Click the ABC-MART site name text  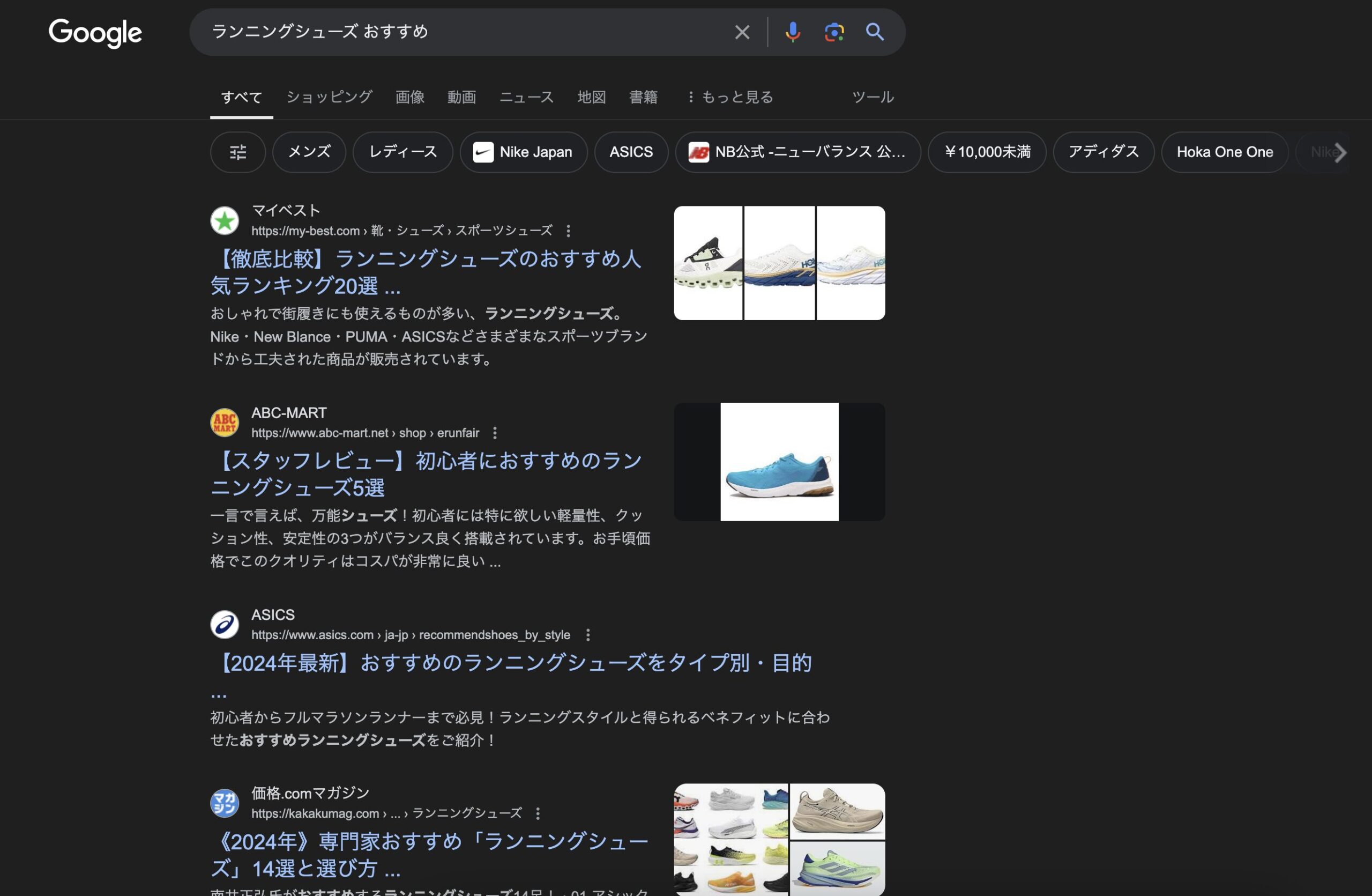tap(289, 413)
